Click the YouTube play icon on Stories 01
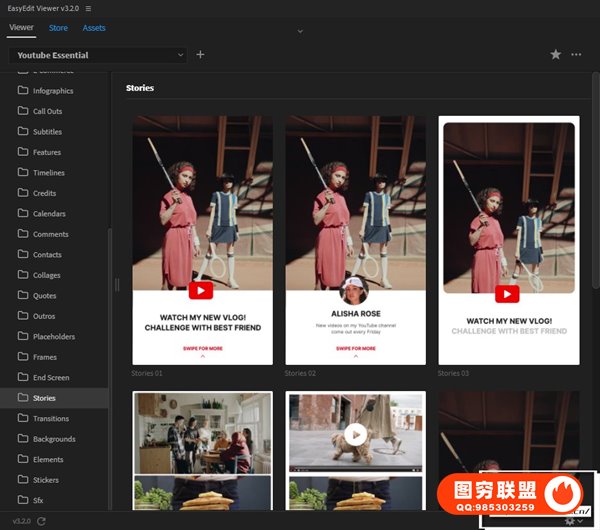 coord(201,292)
